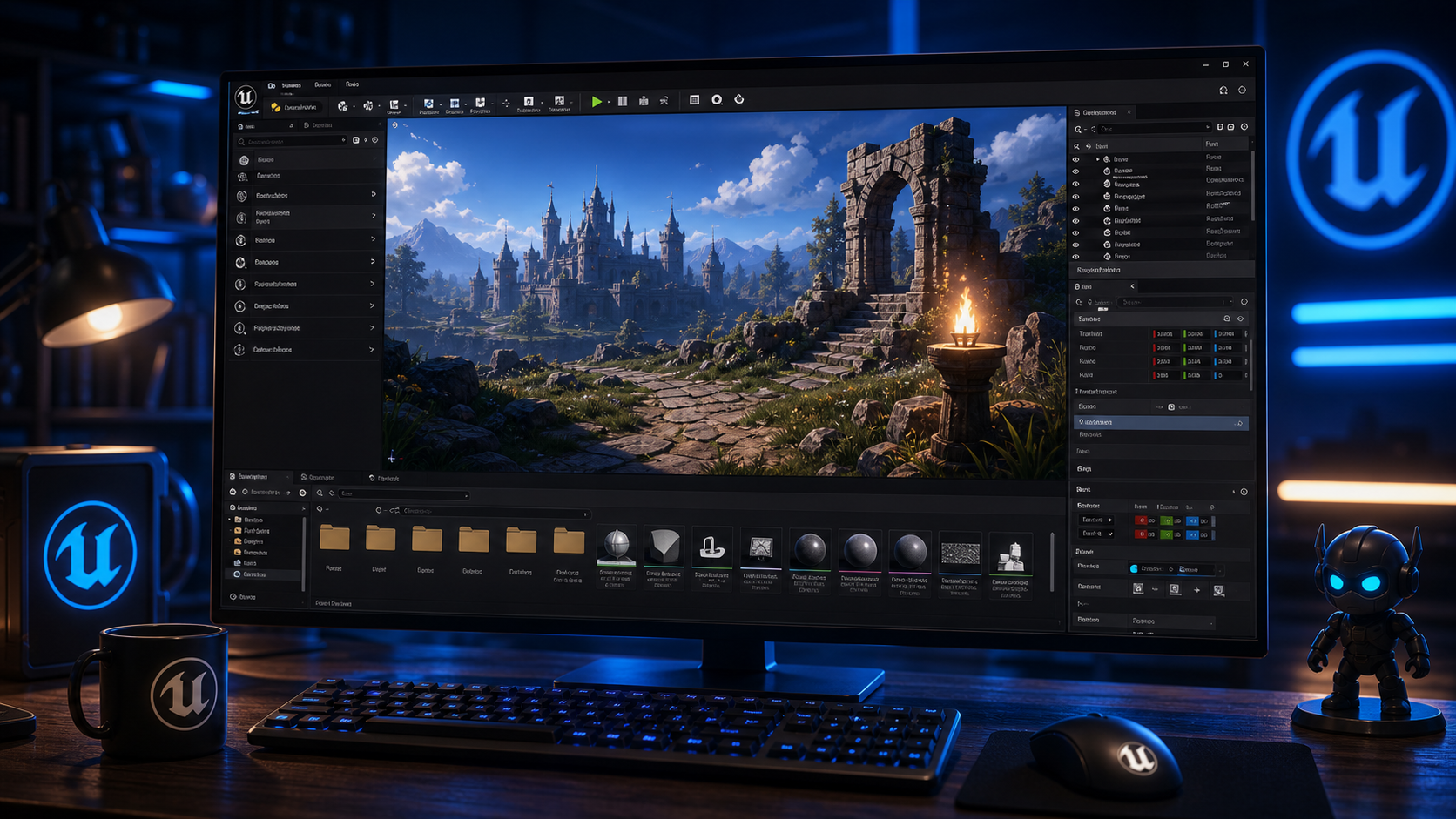Click the axis cross at viewport bottom-left
Image resolution: width=1456 pixels, height=819 pixels.
click(392, 458)
